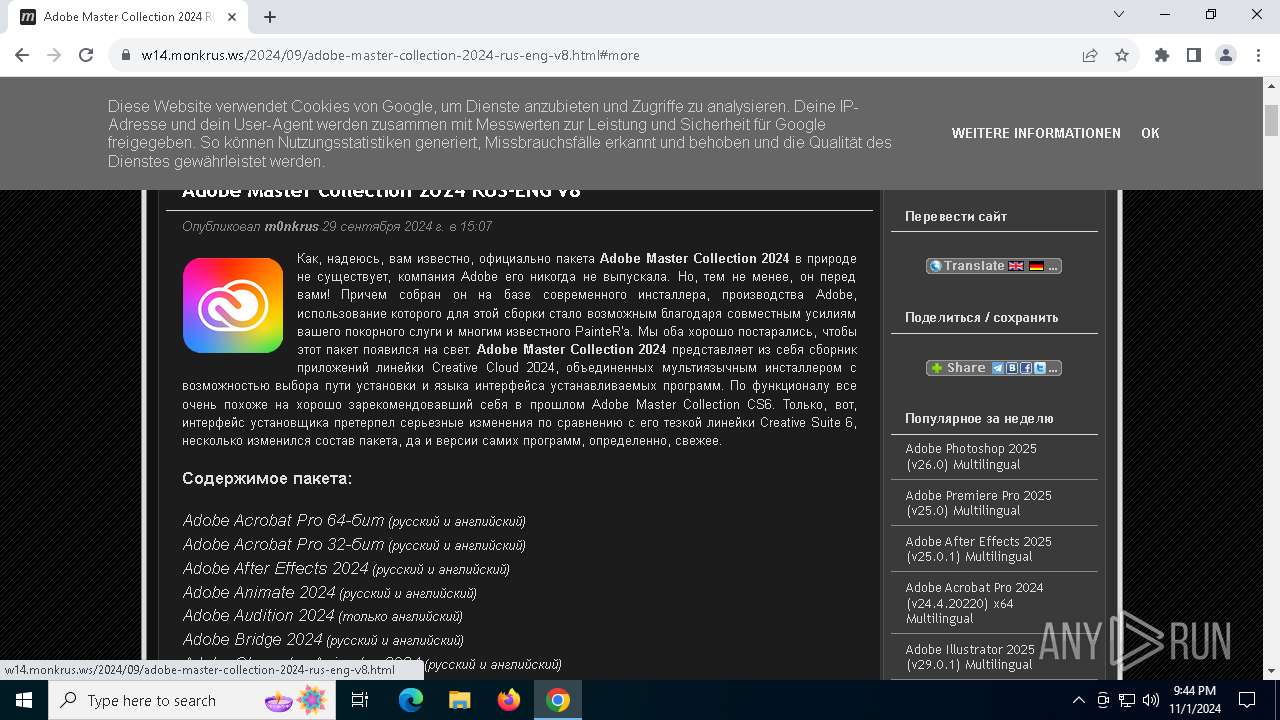1280x720 pixels.
Task: Click the Translate button widget
Action: tap(994, 266)
